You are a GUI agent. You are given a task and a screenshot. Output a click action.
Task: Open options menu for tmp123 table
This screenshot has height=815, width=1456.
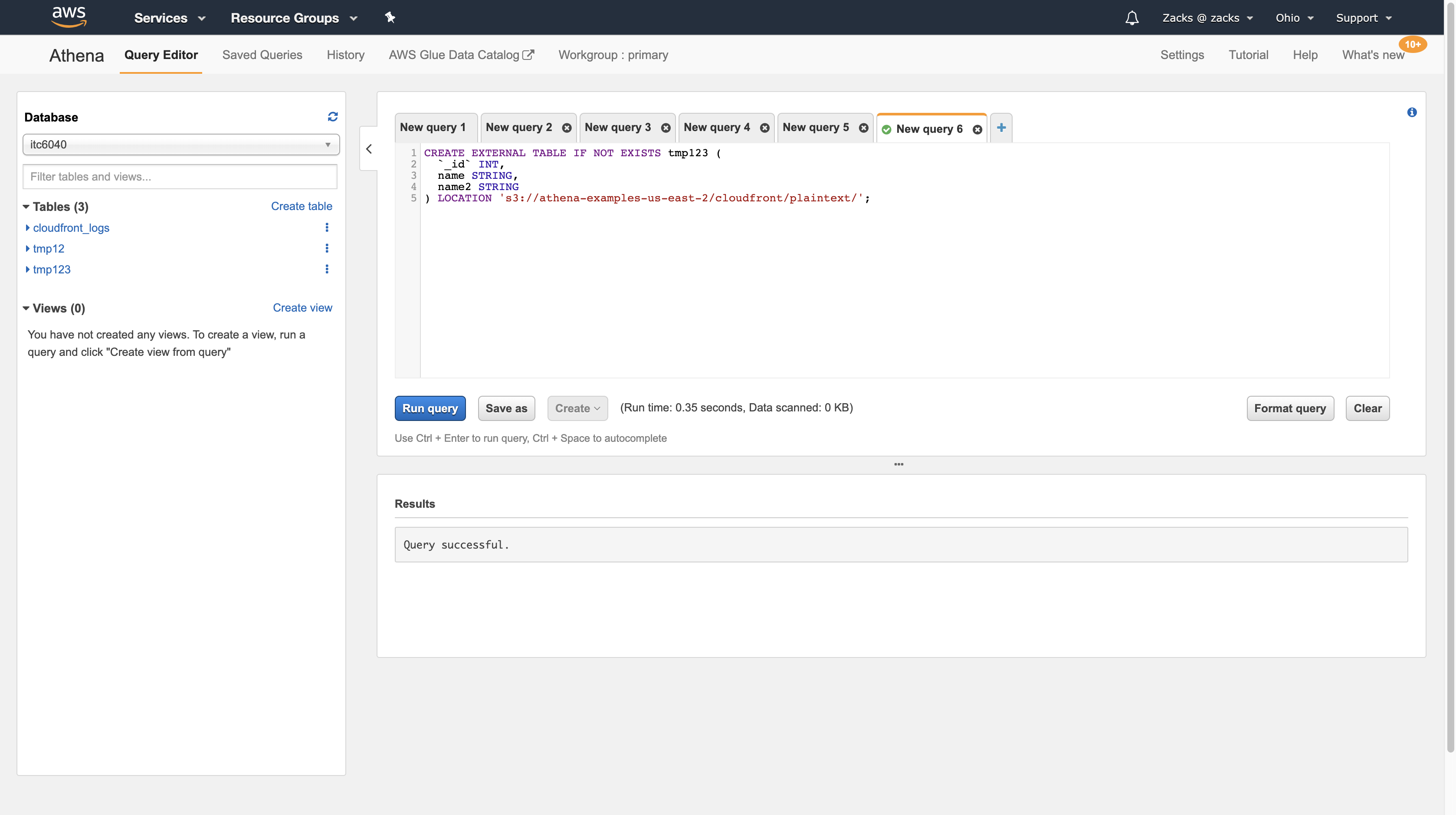click(x=327, y=269)
